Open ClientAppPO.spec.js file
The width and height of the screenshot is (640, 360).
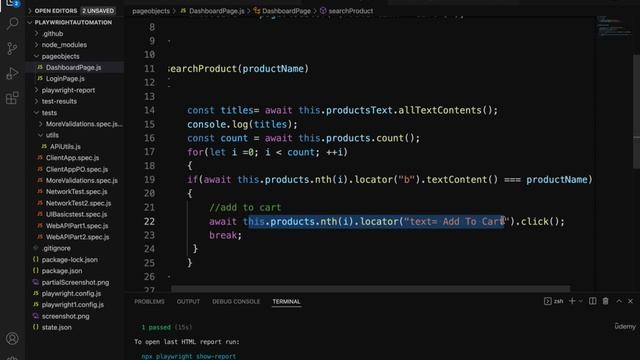click(x=77, y=169)
